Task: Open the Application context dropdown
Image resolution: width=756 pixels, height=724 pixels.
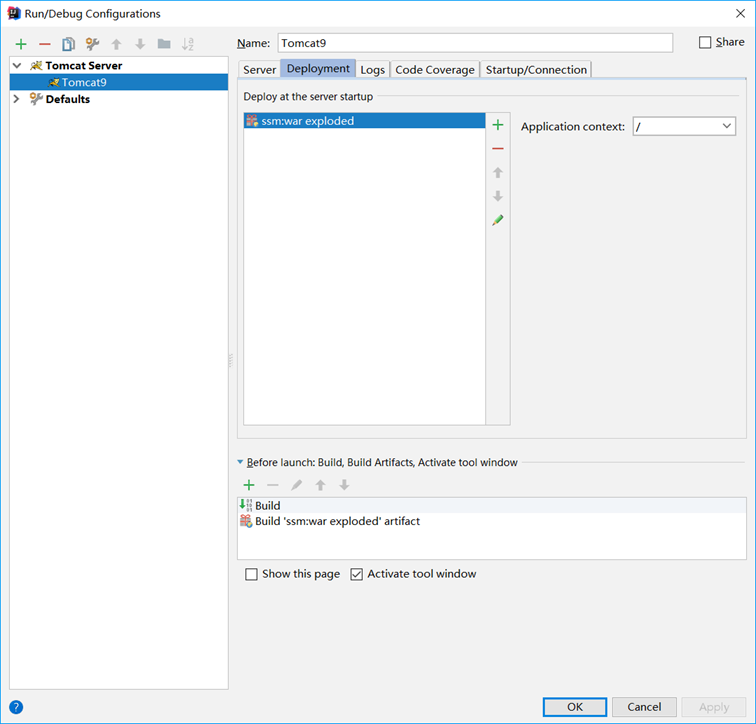Action: (x=727, y=126)
